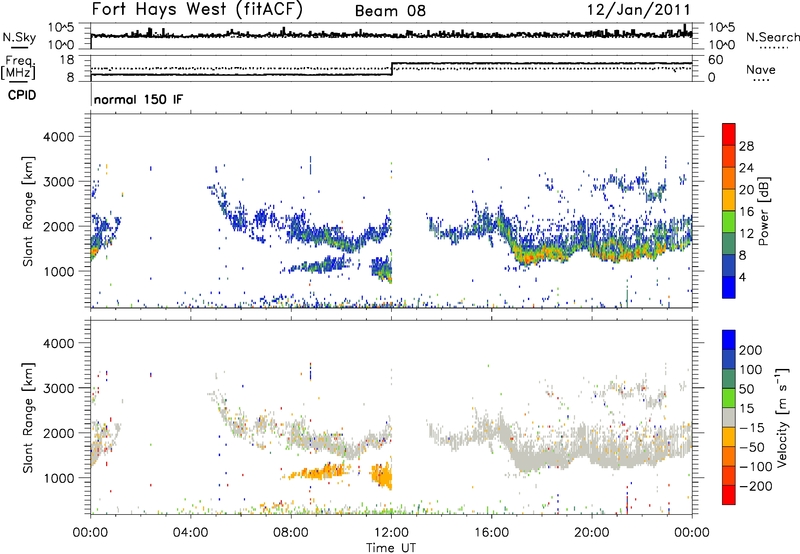
Task: Click the "Time UT" x-axis label
Action: [391, 548]
